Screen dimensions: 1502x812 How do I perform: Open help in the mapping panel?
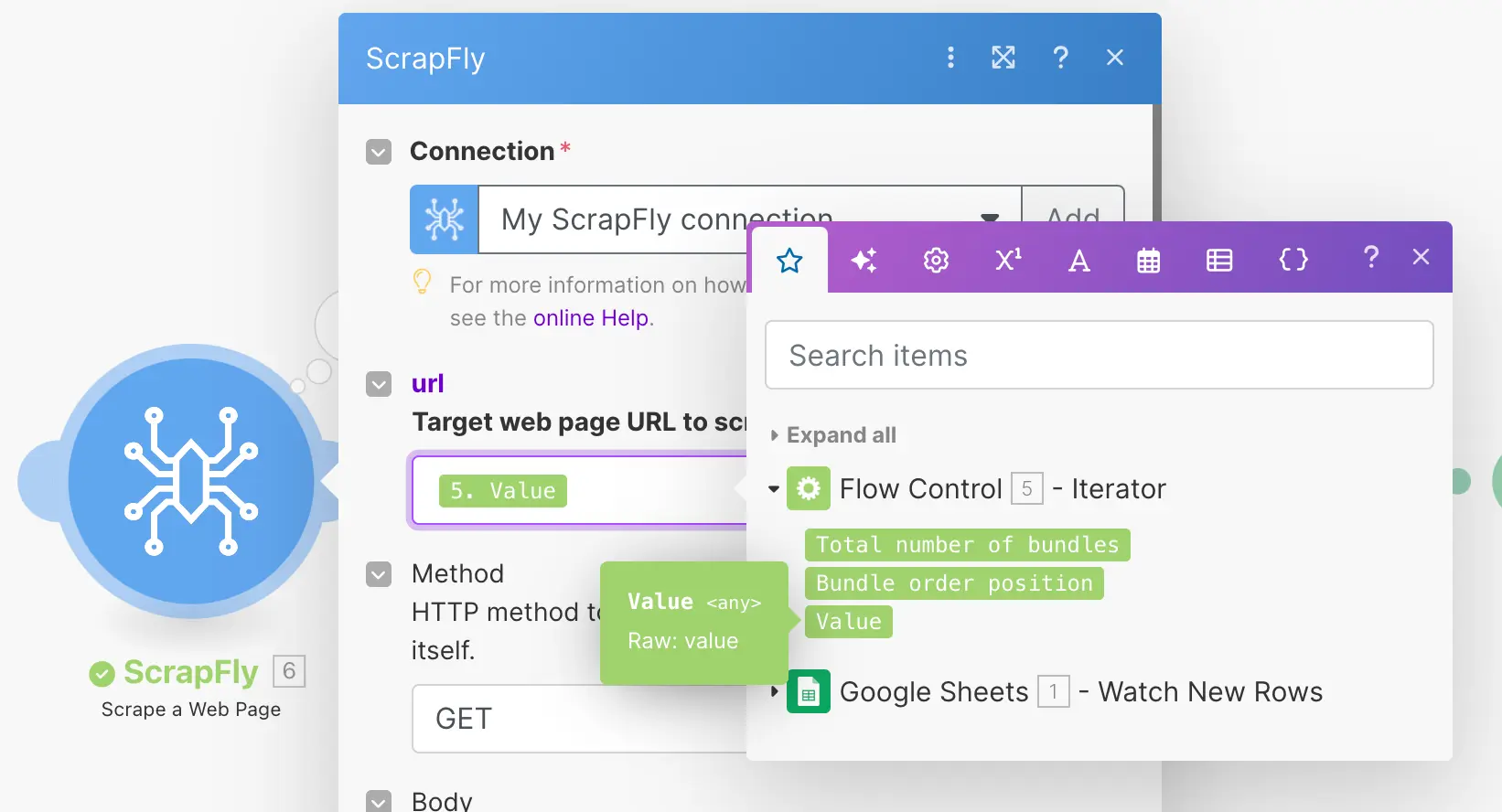pos(1370,257)
